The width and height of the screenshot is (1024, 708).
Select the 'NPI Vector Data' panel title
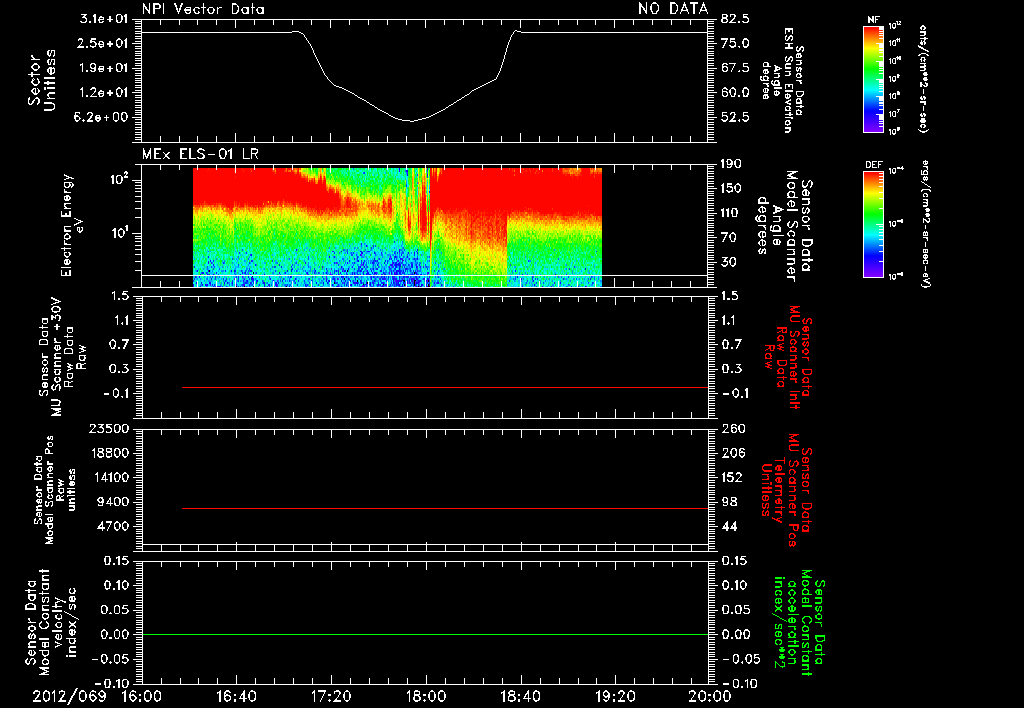(203, 9)
